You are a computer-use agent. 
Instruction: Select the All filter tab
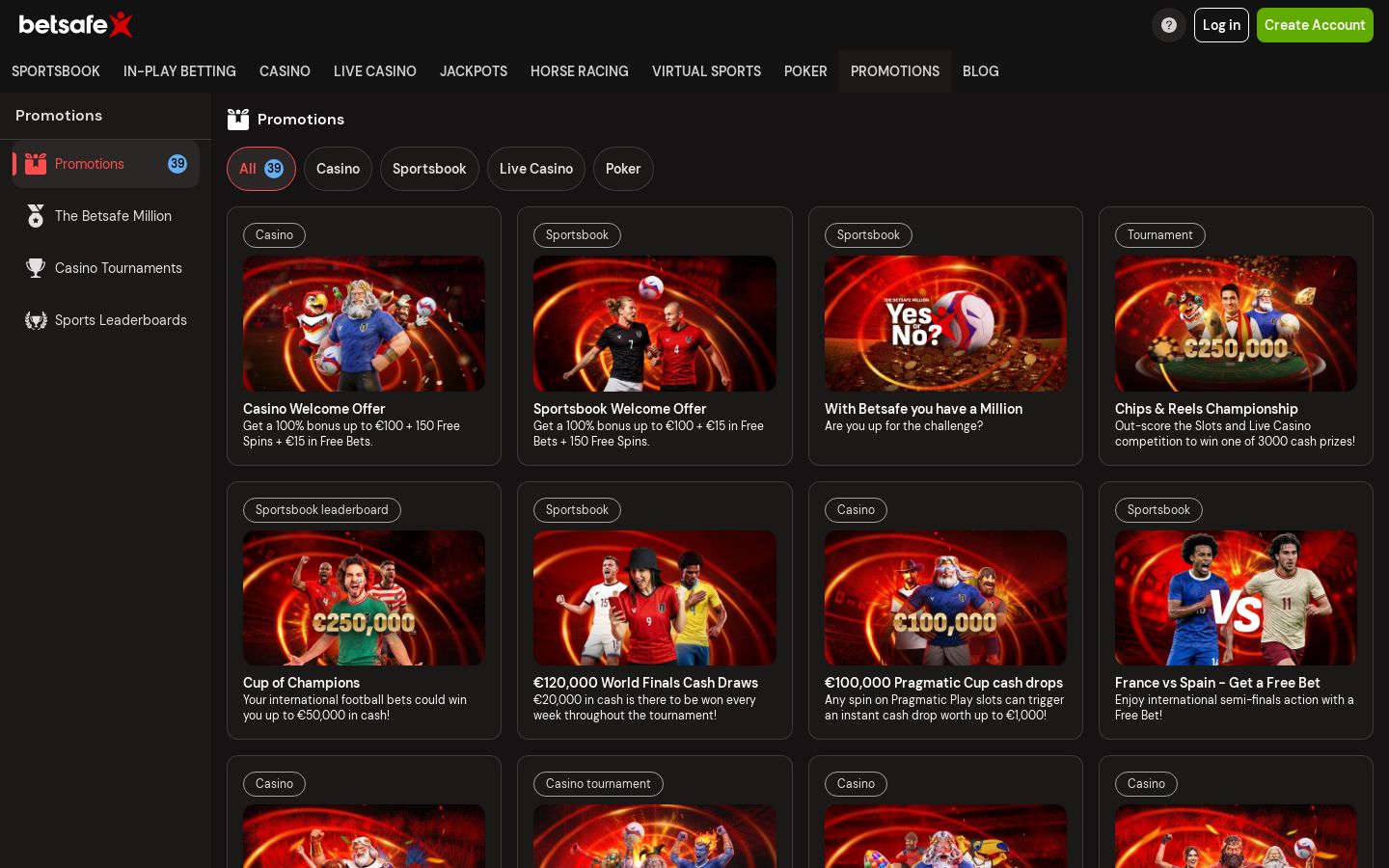pyautogui.click(x=261, y=169)
